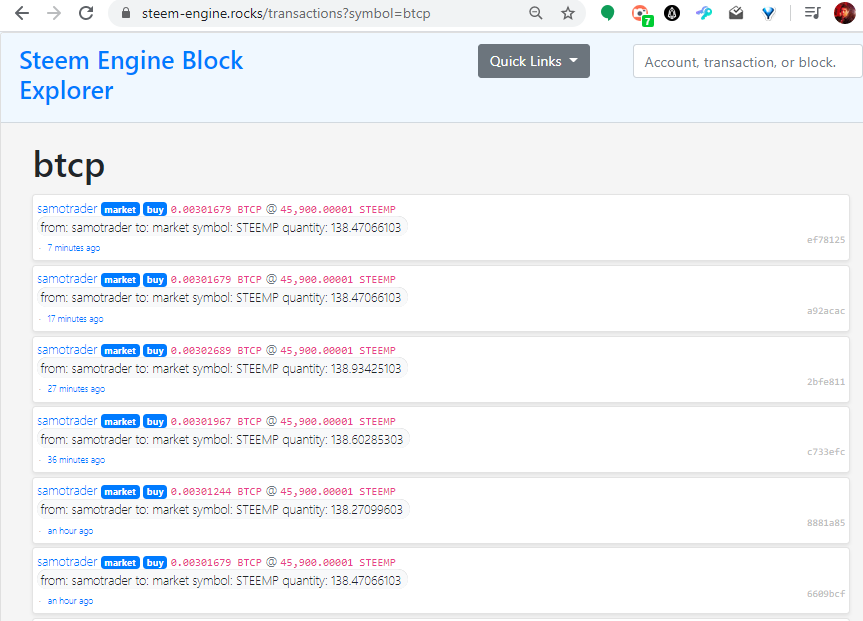Open transaction hash c733efc
The height and width of the screenshot is (621, 863).
coord(826,451)
